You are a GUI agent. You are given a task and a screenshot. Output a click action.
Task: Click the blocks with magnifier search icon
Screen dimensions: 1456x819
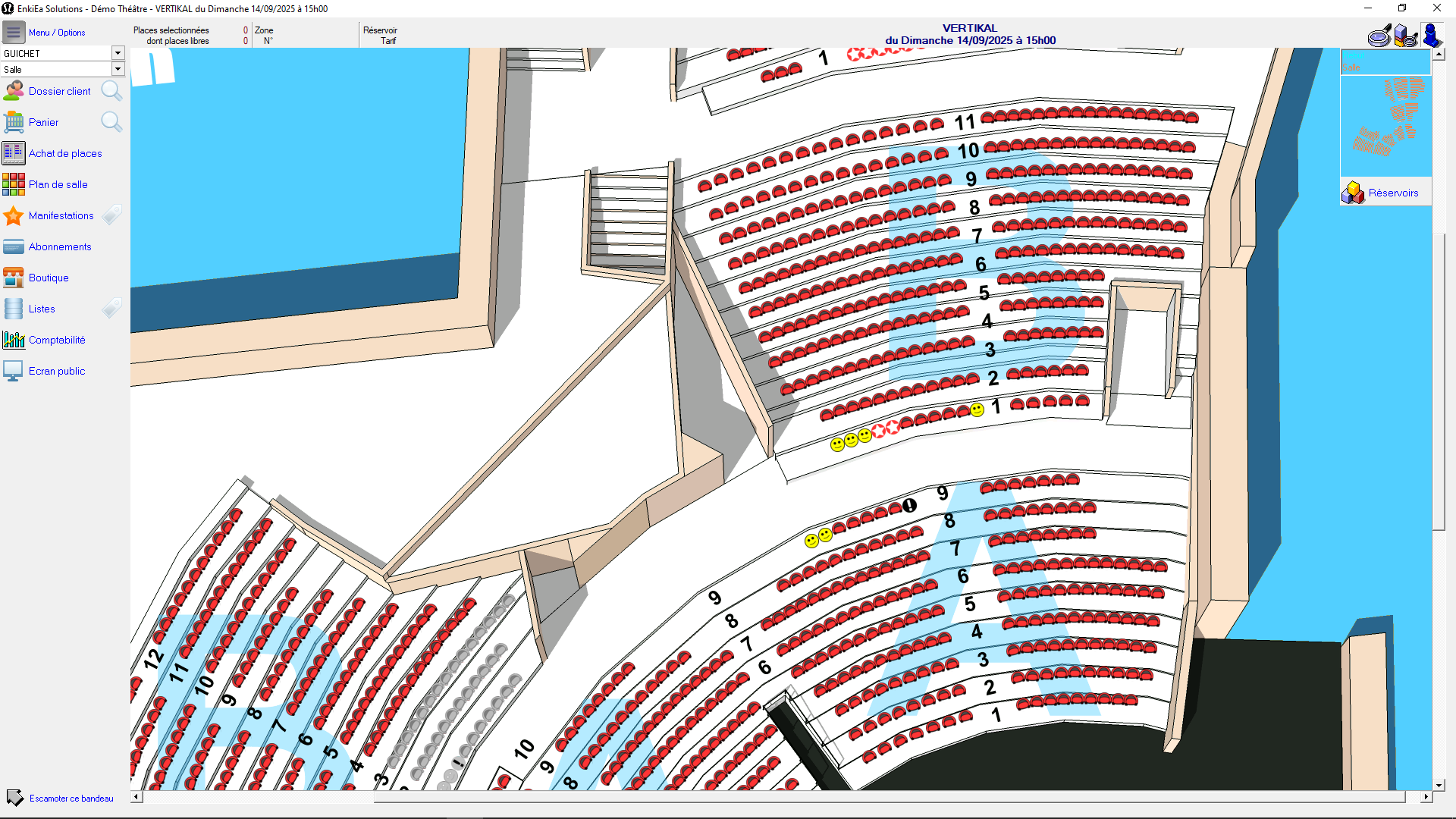click(1405, 36)
